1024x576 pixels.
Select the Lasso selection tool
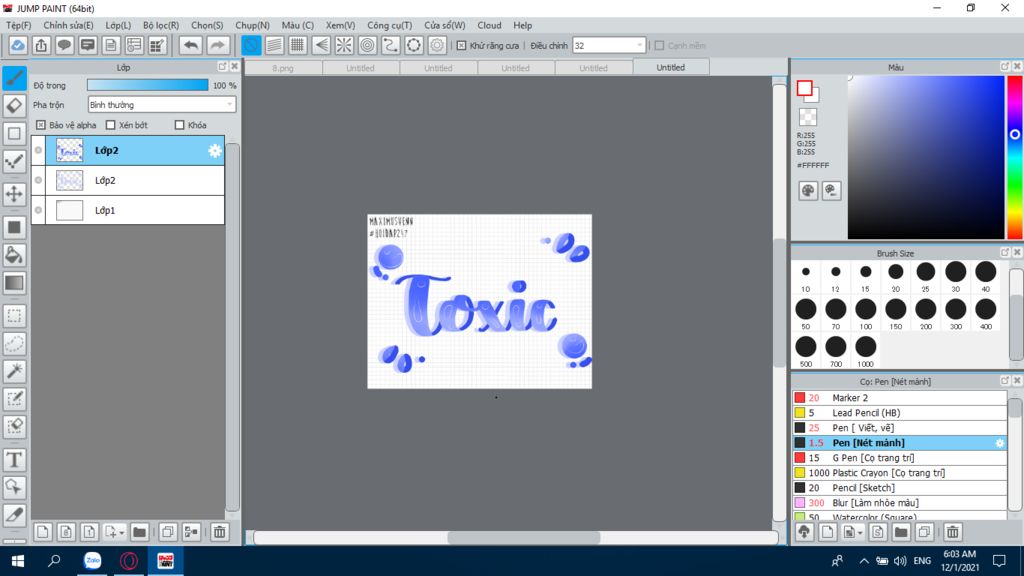[x=14, y=344]
